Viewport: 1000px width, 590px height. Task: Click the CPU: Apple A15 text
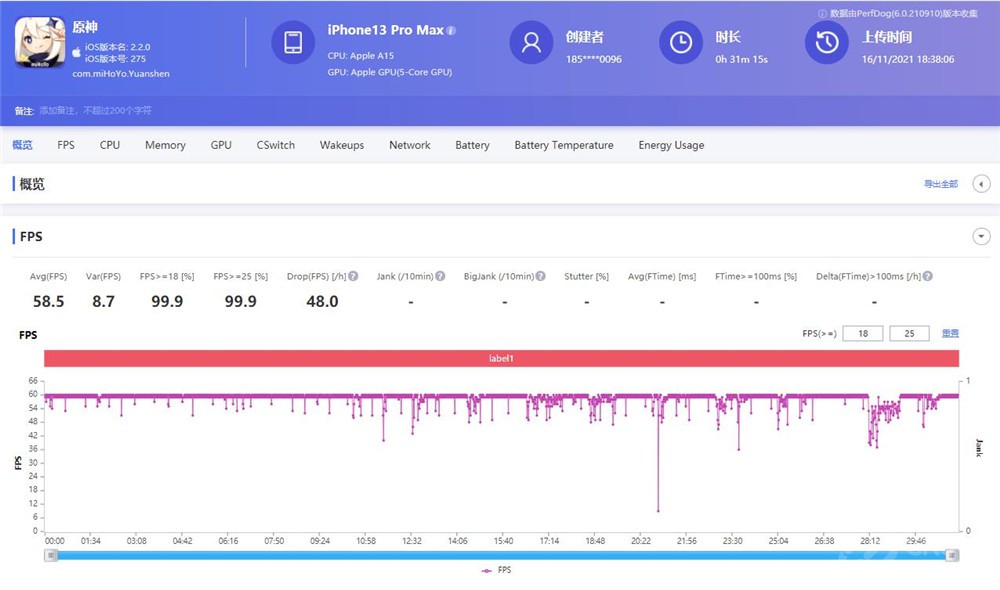point(360,55)
